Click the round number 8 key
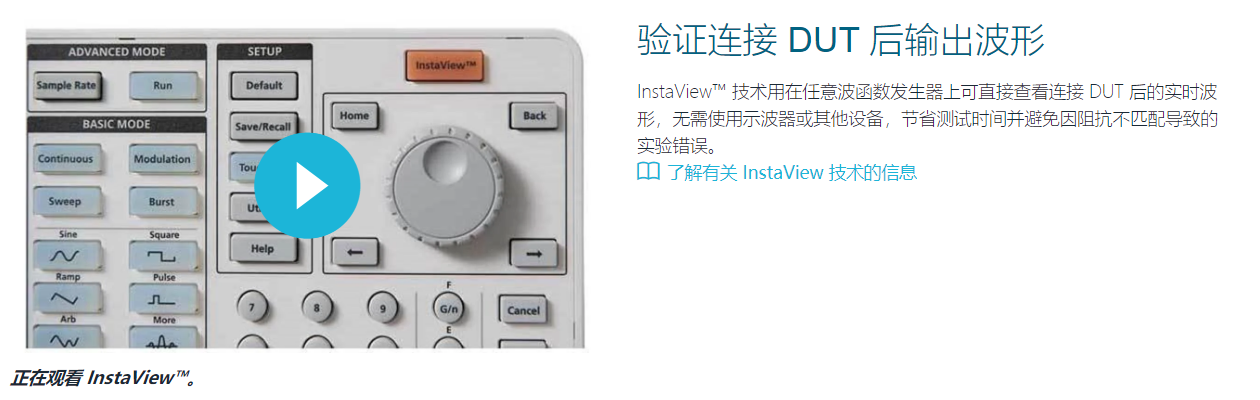Viewport: 1260px width, 400px height. pyautogui.click(x=317, y=308)
